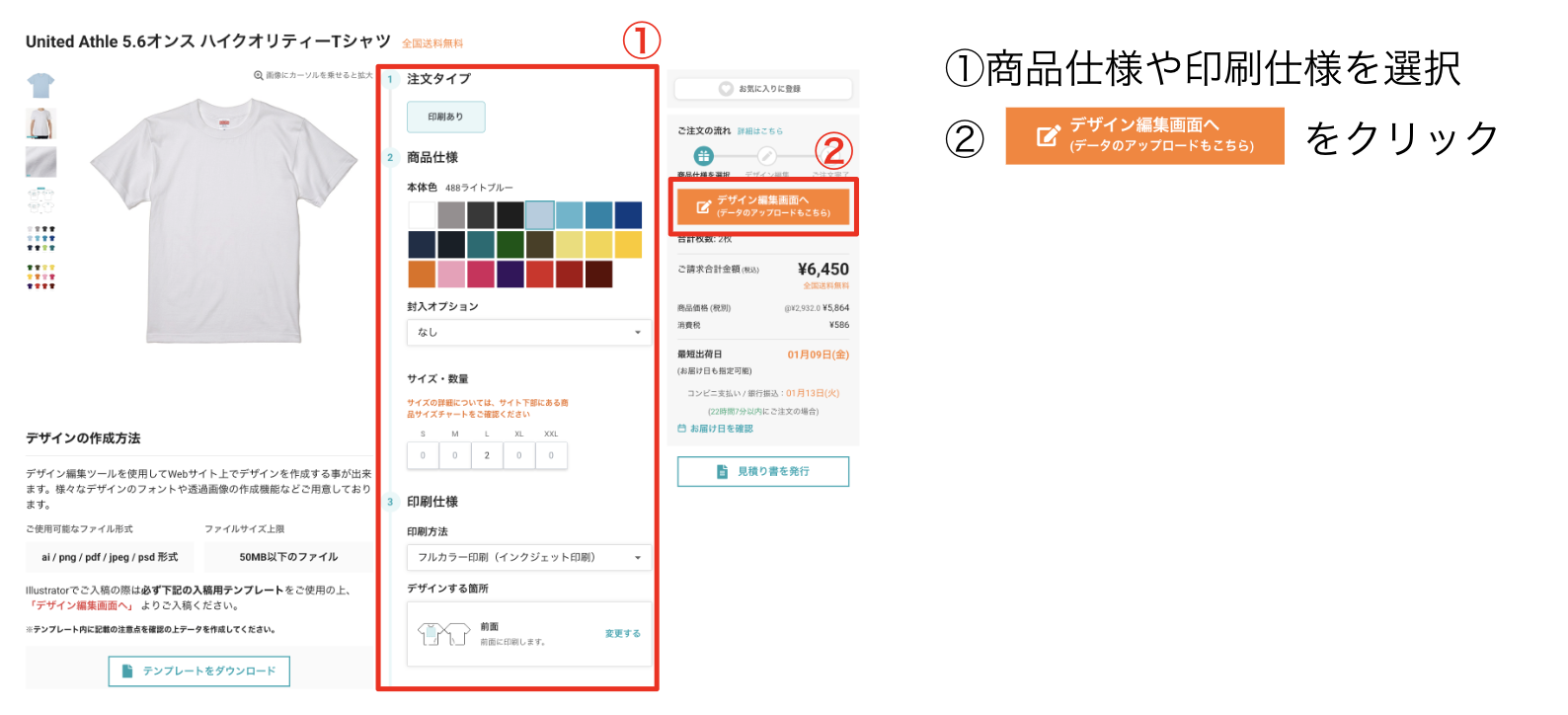Click the ¥6,450 total amount
1568x715 pixels.
coord(823,270)
